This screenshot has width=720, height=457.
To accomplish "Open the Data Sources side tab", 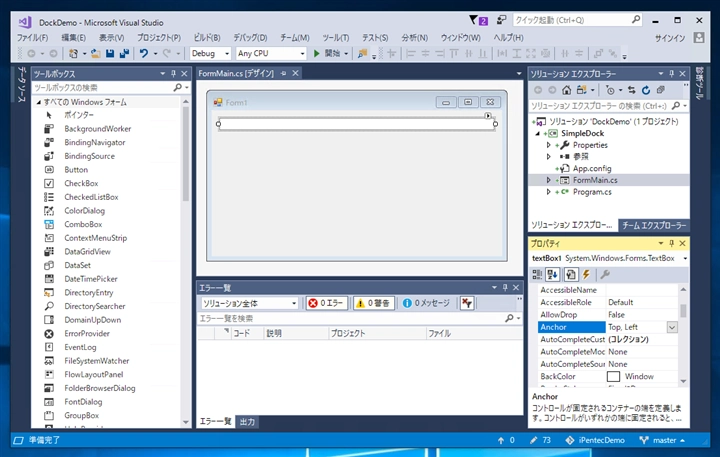I will pos(21,84).
